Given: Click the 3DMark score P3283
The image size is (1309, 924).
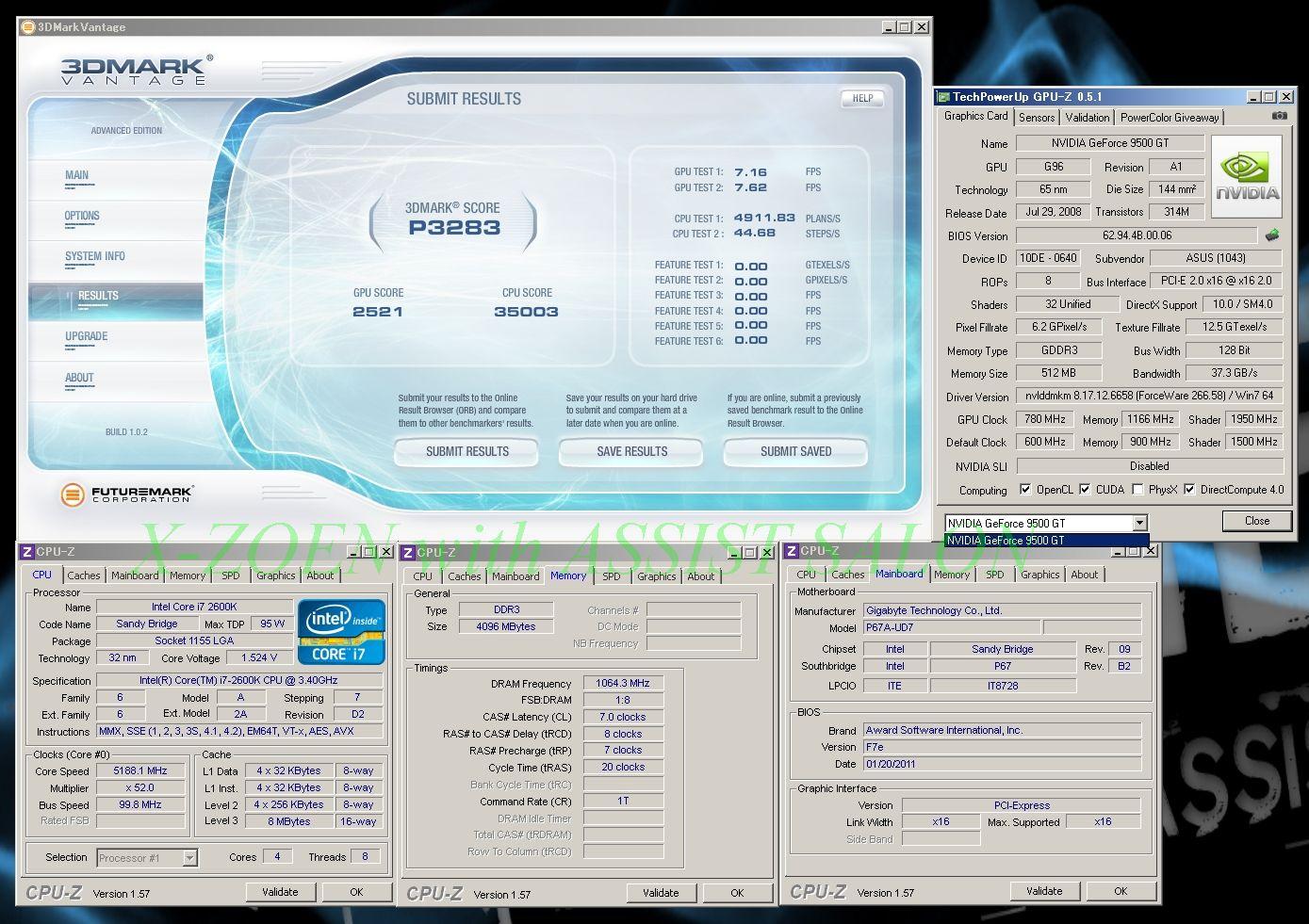Looking at the screenshot, I should pyautogui.click(x=454, y=227).
